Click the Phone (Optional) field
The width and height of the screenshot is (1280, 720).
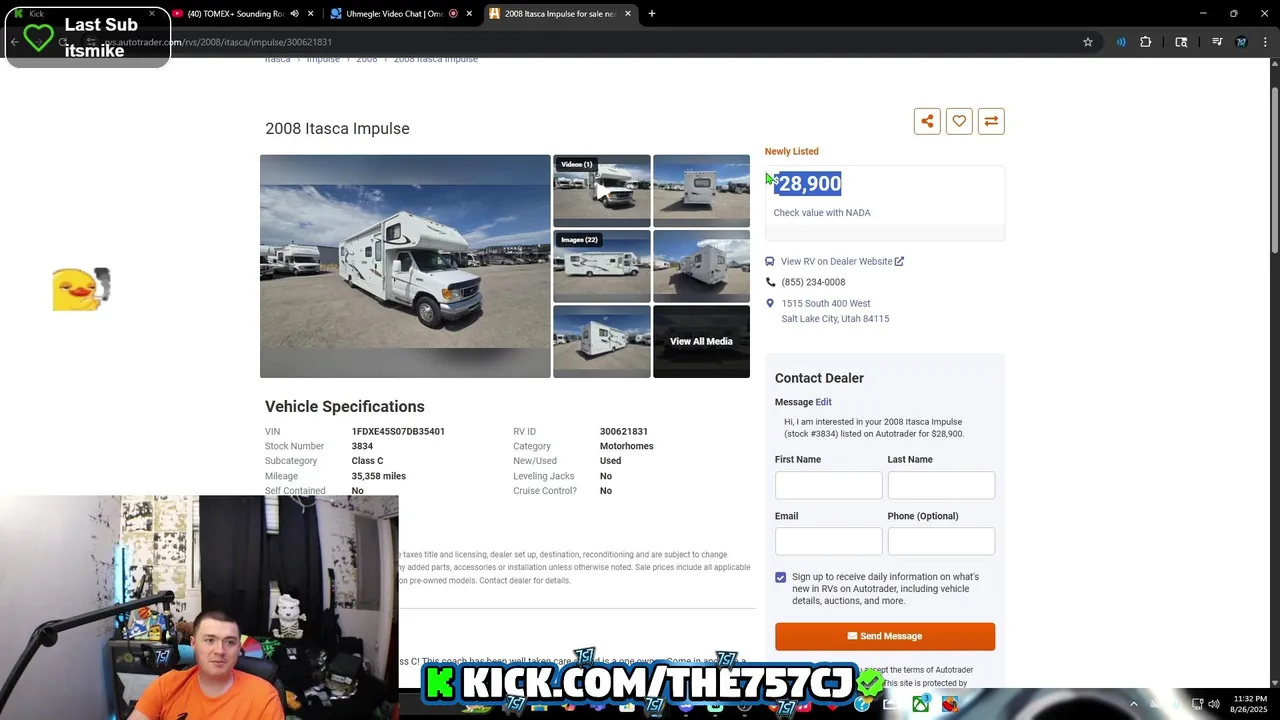(941, 541)
